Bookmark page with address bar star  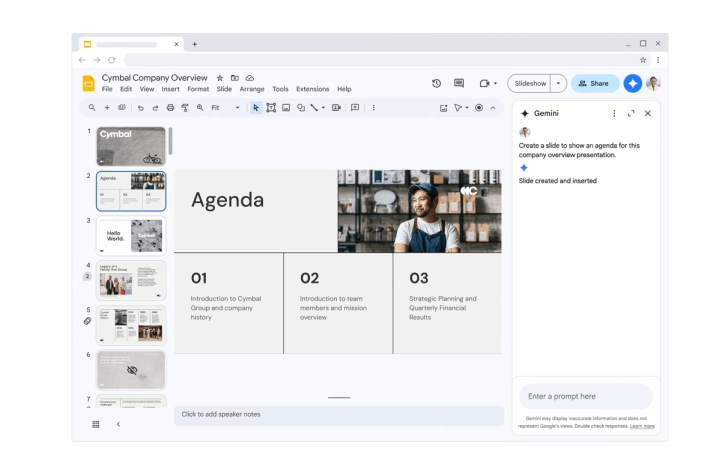643,60
